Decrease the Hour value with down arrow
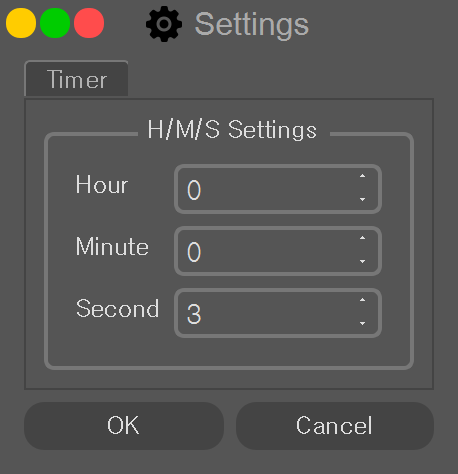This screenshot has width=458, height=474. pyautogui.click(x=362, y=199)
